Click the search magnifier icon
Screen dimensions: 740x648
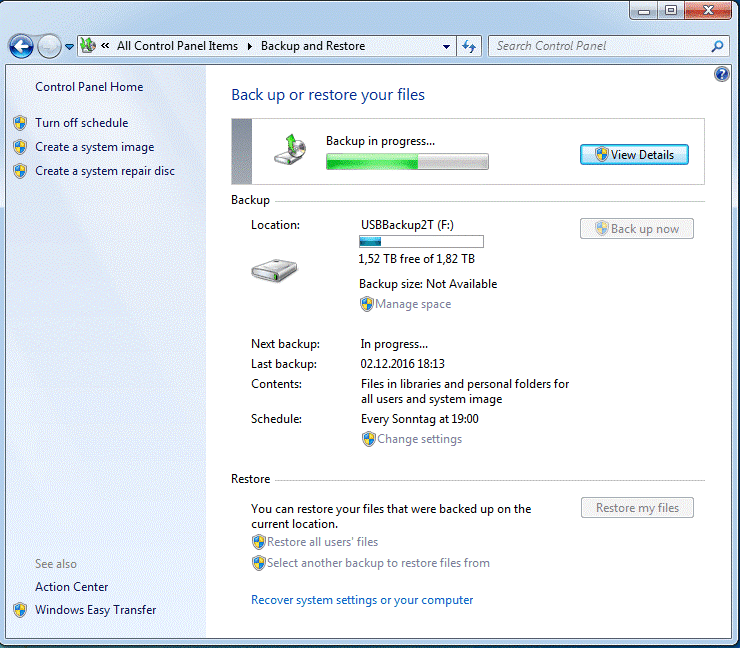717,46
